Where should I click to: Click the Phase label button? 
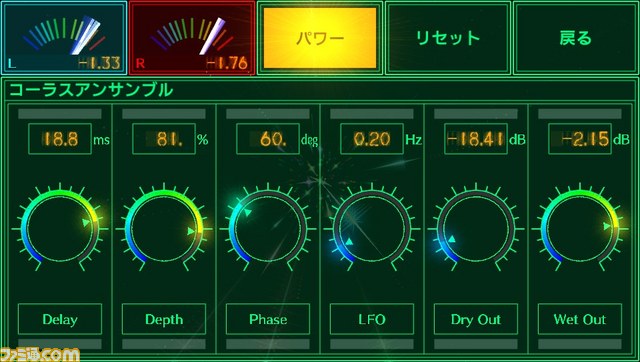click(268, 319)
